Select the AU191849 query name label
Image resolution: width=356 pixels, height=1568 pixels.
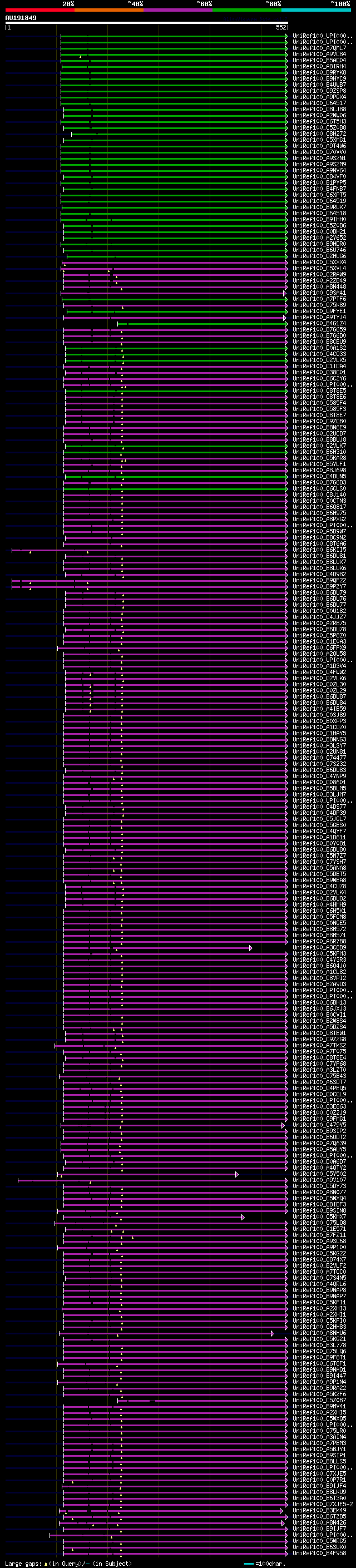tap(21, 18)
